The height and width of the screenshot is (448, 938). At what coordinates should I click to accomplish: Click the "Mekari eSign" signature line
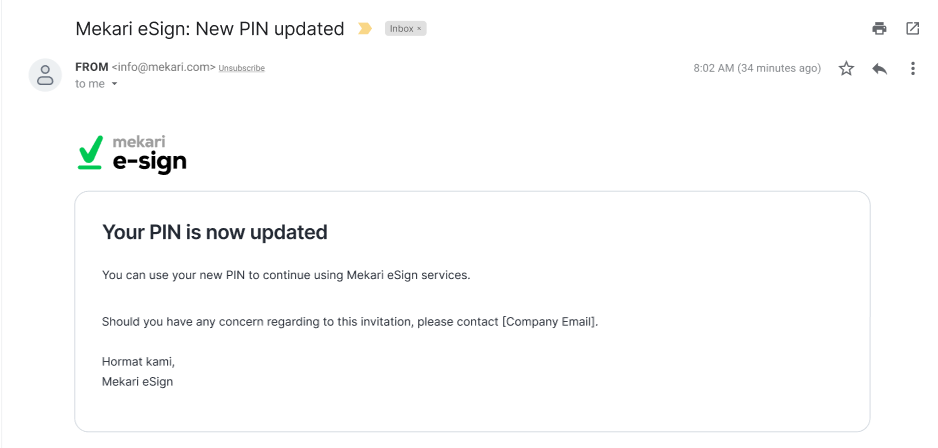pyautogui.click(x=137, y=381)
